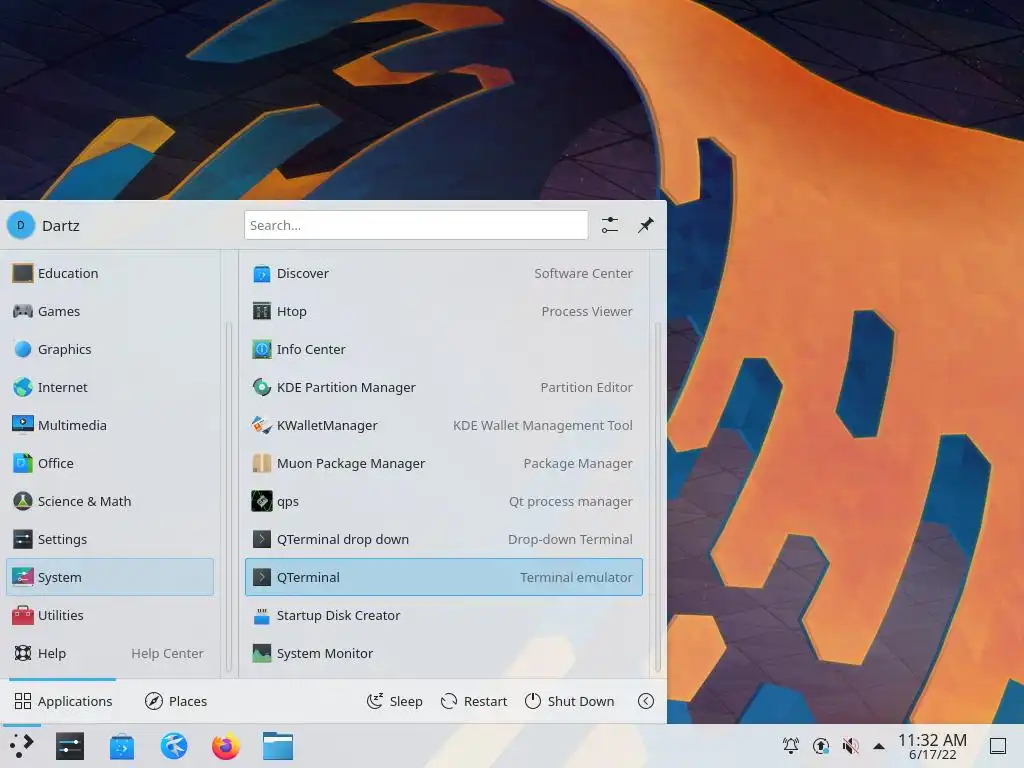Click the Search input field
The image size is (1024, 768).
(416, 225)
